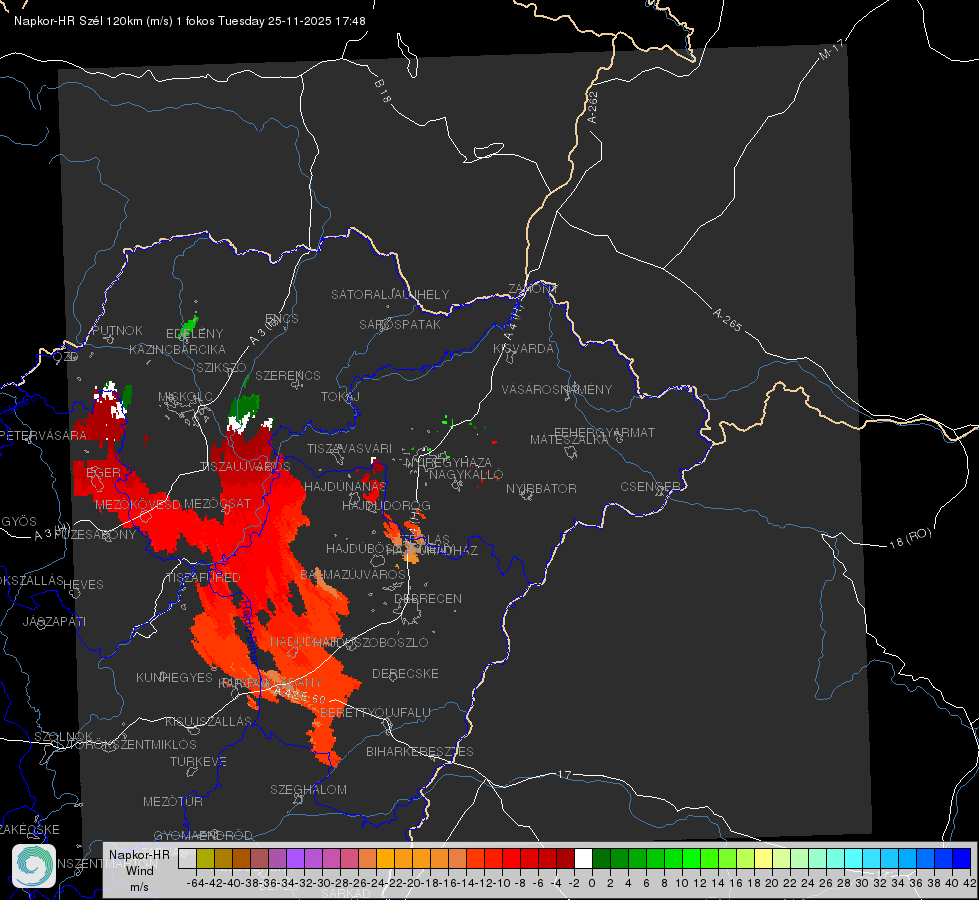Click the SÁROSPATAK label
Image resolution: width=979 pixels, height=900 pixels.
pyautogui.click(x=400, y=324)
